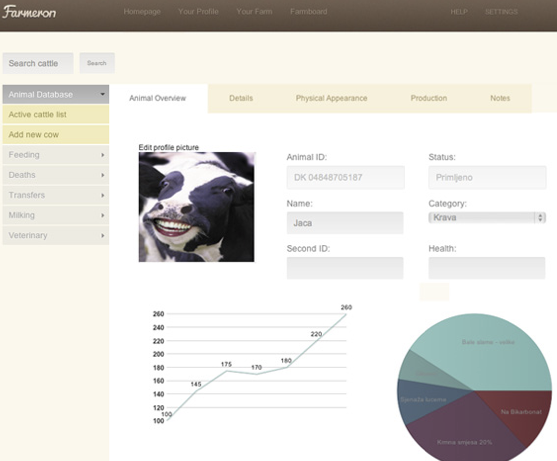Expand the Deaths sidebar section
Screen dimensions: 557x461
coord(56,175)
